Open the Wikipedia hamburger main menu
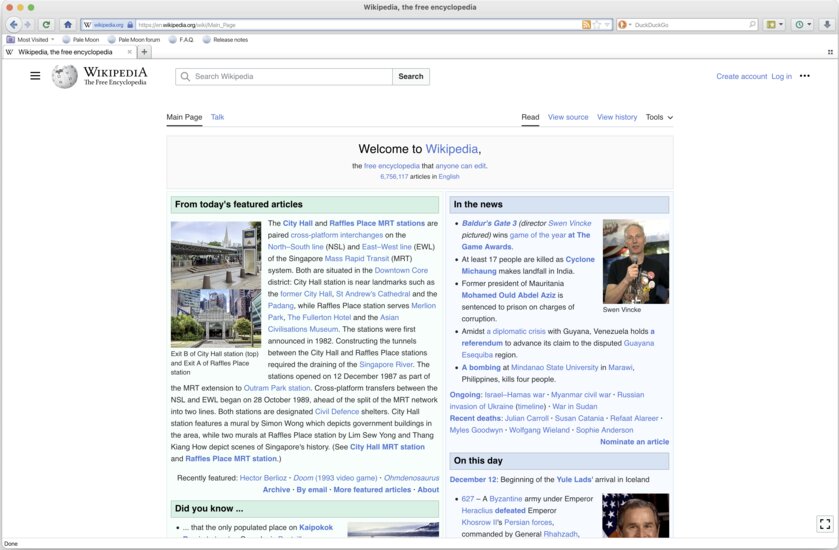 coord(35,76)
